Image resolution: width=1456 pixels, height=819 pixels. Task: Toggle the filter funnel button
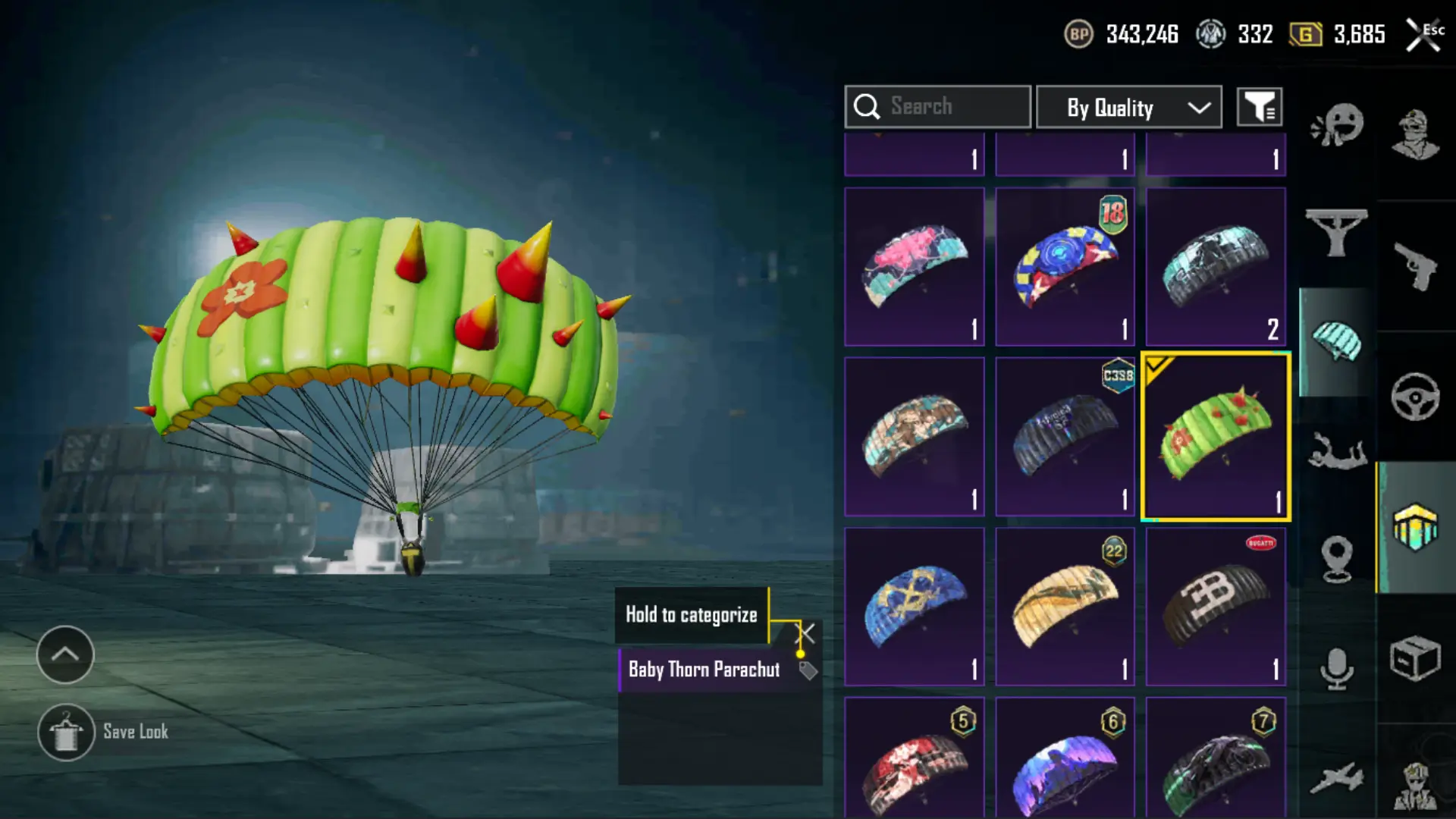[1260, 107]
